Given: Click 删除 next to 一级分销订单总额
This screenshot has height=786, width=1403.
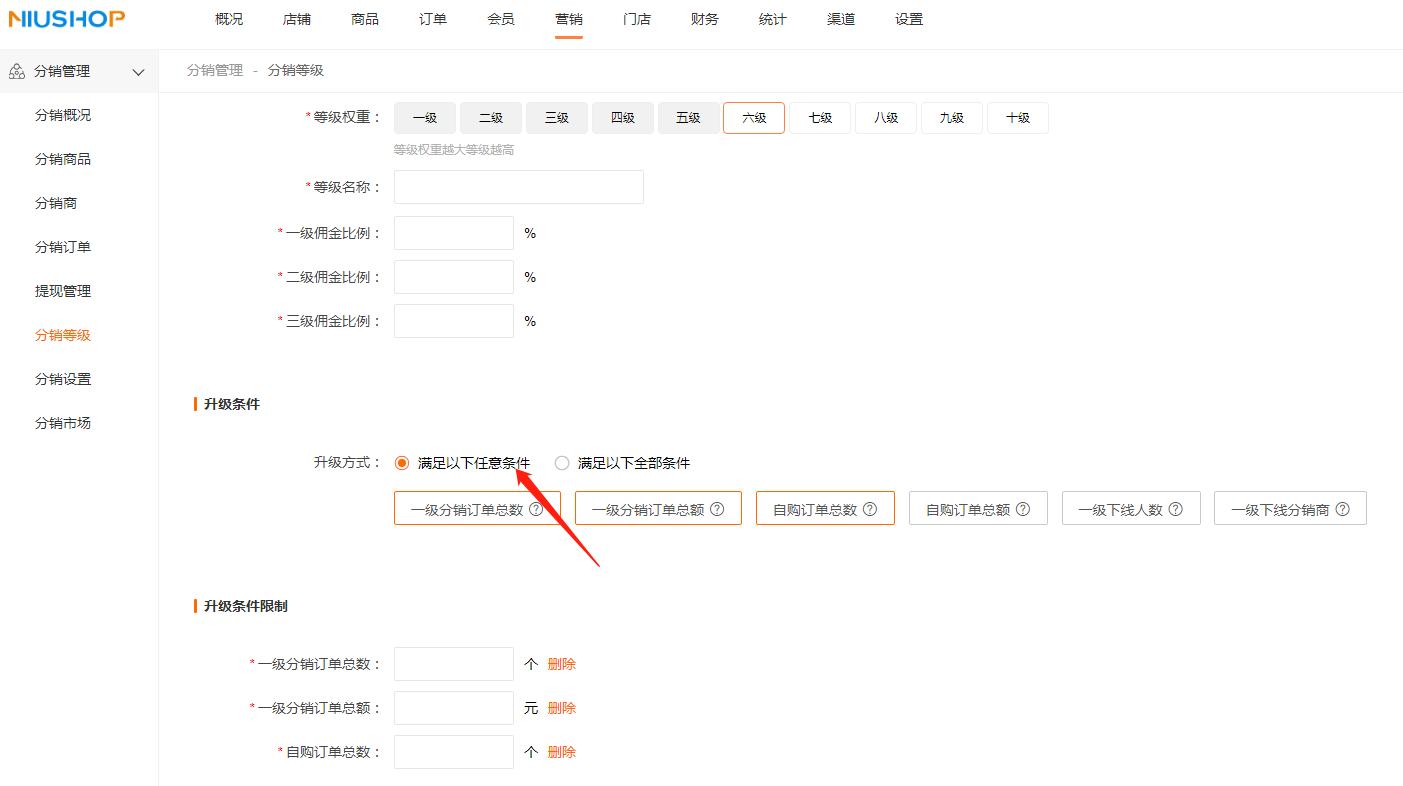Looking at the screenshot, I should [x=562, y=707].
